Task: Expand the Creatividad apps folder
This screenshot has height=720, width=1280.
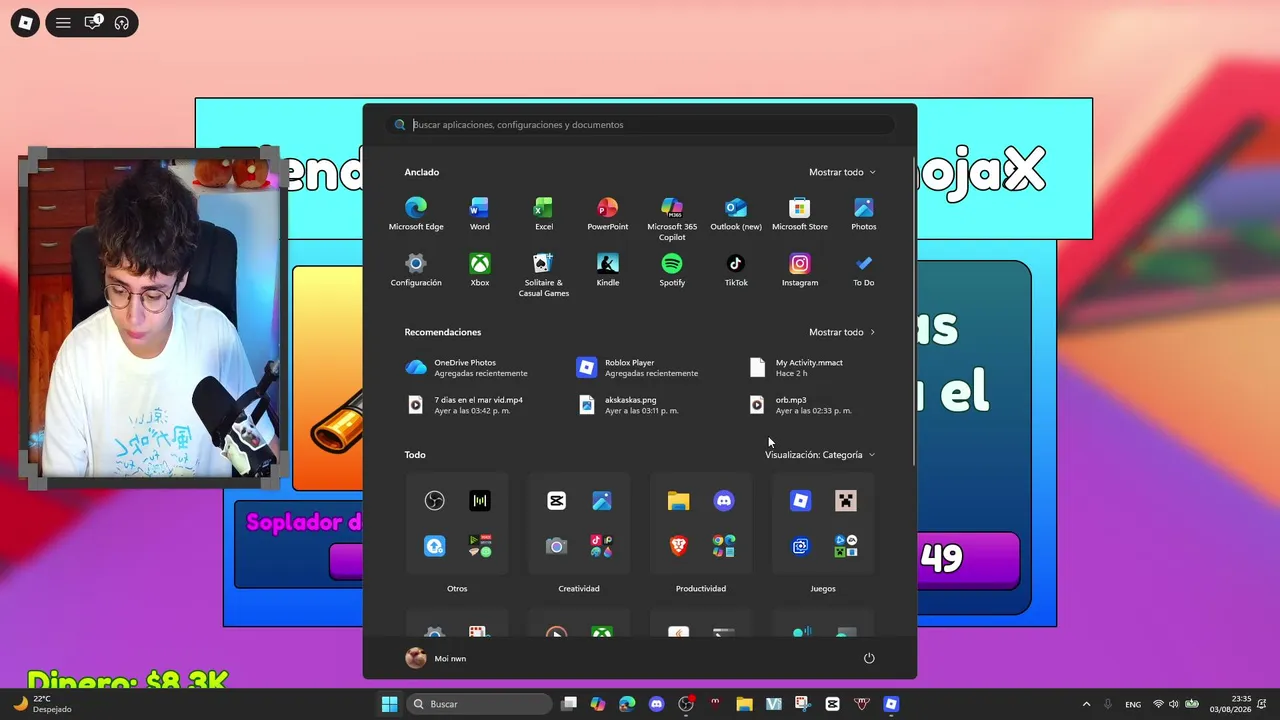Action: click(579, 523)
